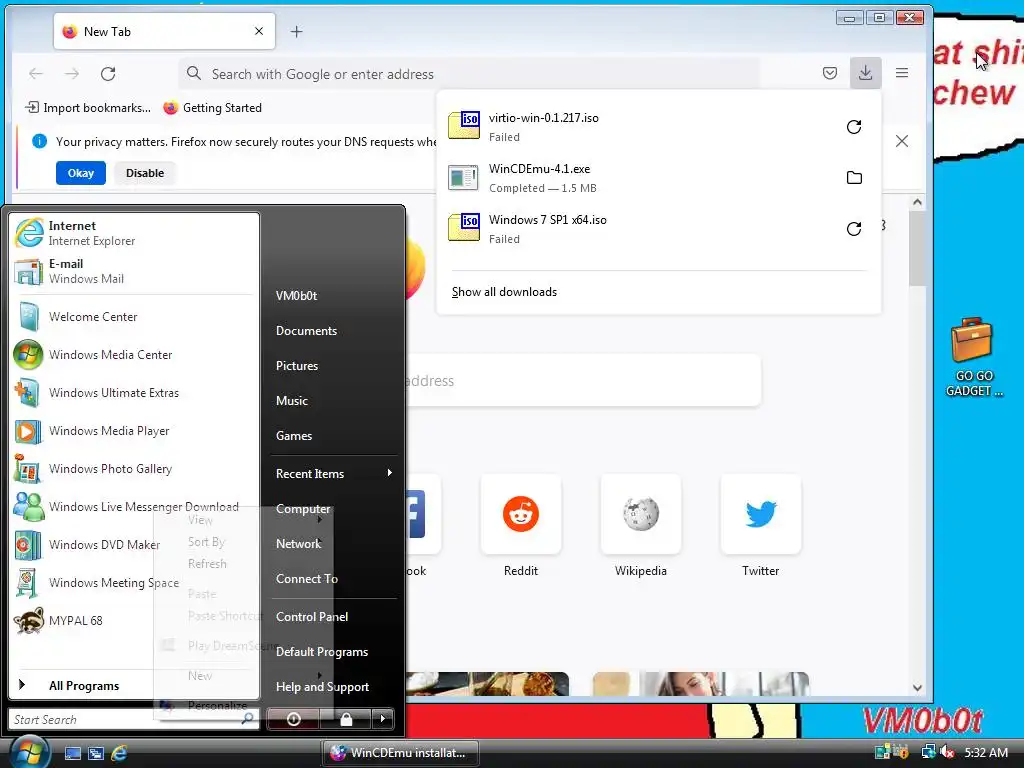Open the Firefox hamburger menu
Viewport: 1024px width, 768px height.
click(x=902, y=73)
